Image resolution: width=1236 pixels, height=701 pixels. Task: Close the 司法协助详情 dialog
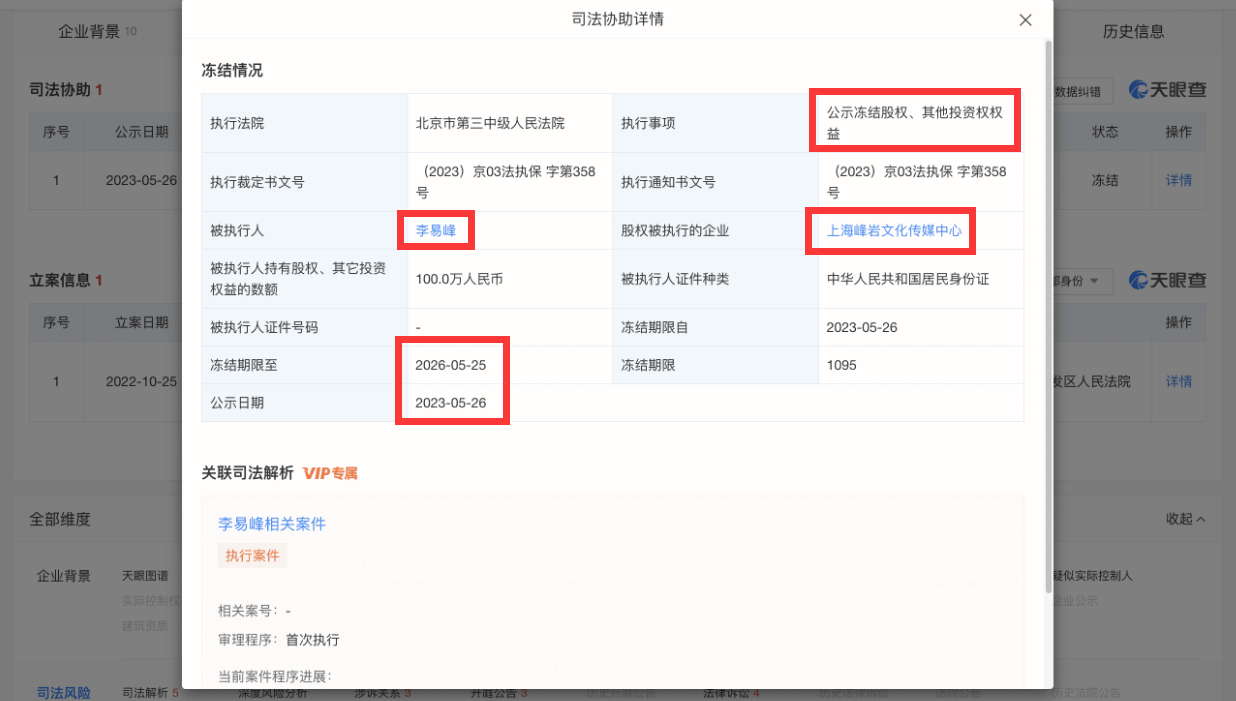tap(1025, 20)
